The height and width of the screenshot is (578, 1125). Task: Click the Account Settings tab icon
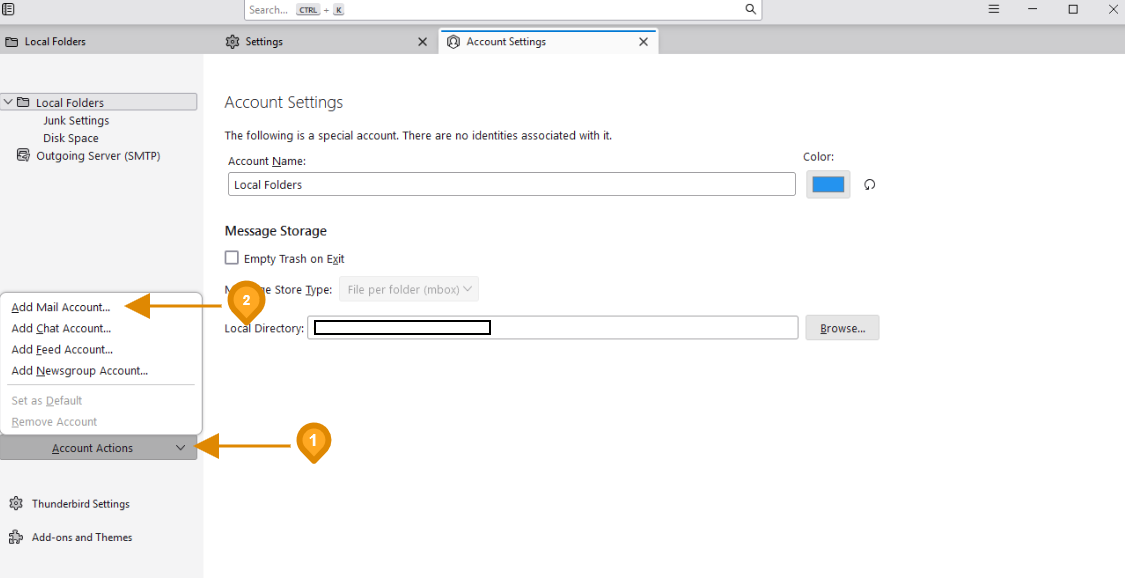[x=453, y=42]
